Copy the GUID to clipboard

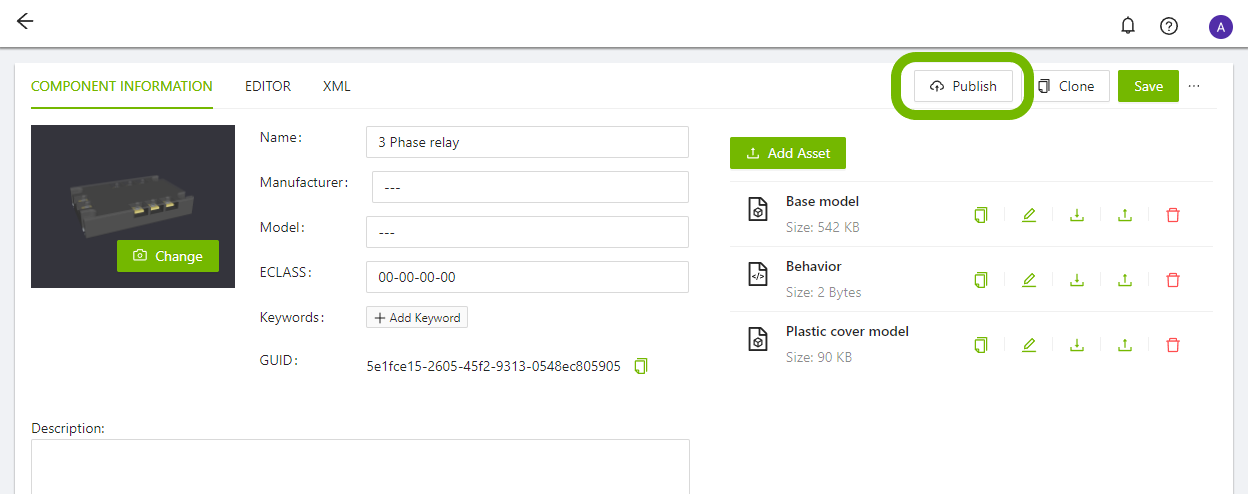[x=641, y=366]
